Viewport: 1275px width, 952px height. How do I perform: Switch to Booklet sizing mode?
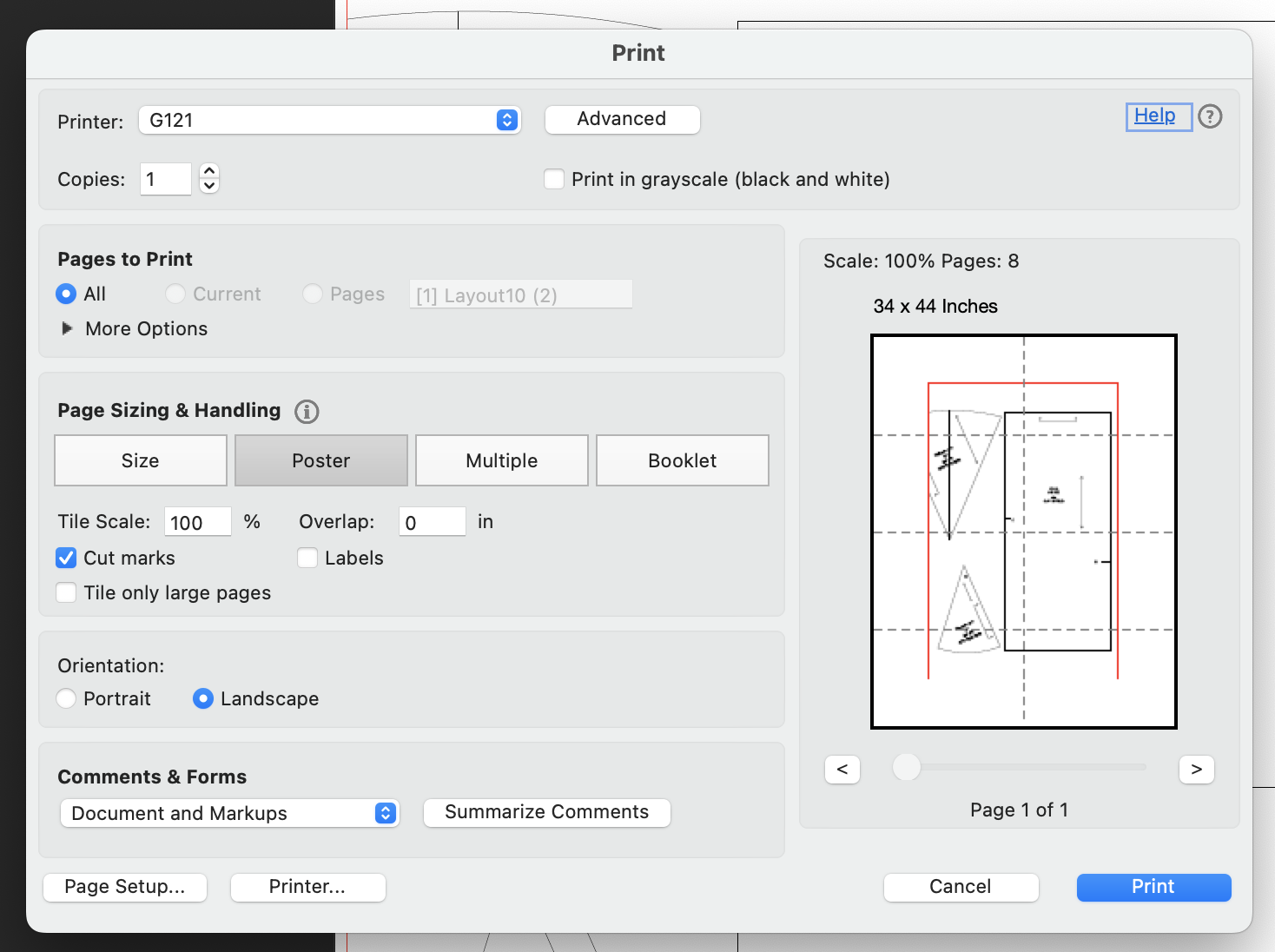682,460
